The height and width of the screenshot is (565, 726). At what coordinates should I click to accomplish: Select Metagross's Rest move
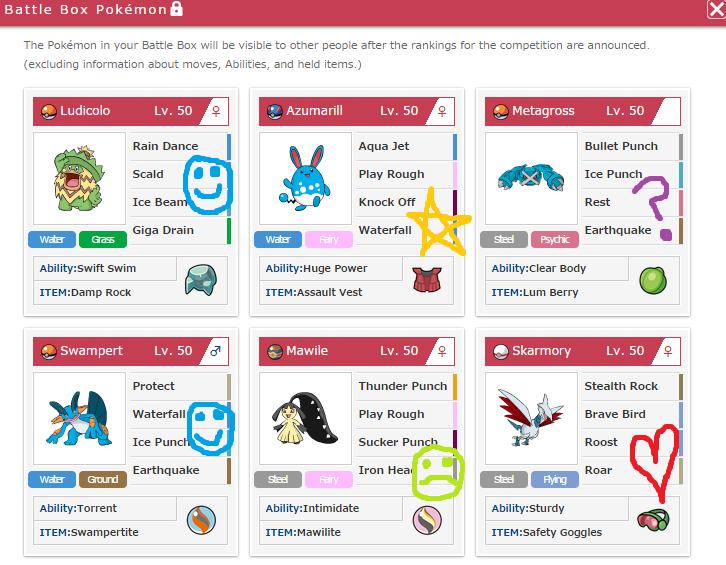pos(632,202)
